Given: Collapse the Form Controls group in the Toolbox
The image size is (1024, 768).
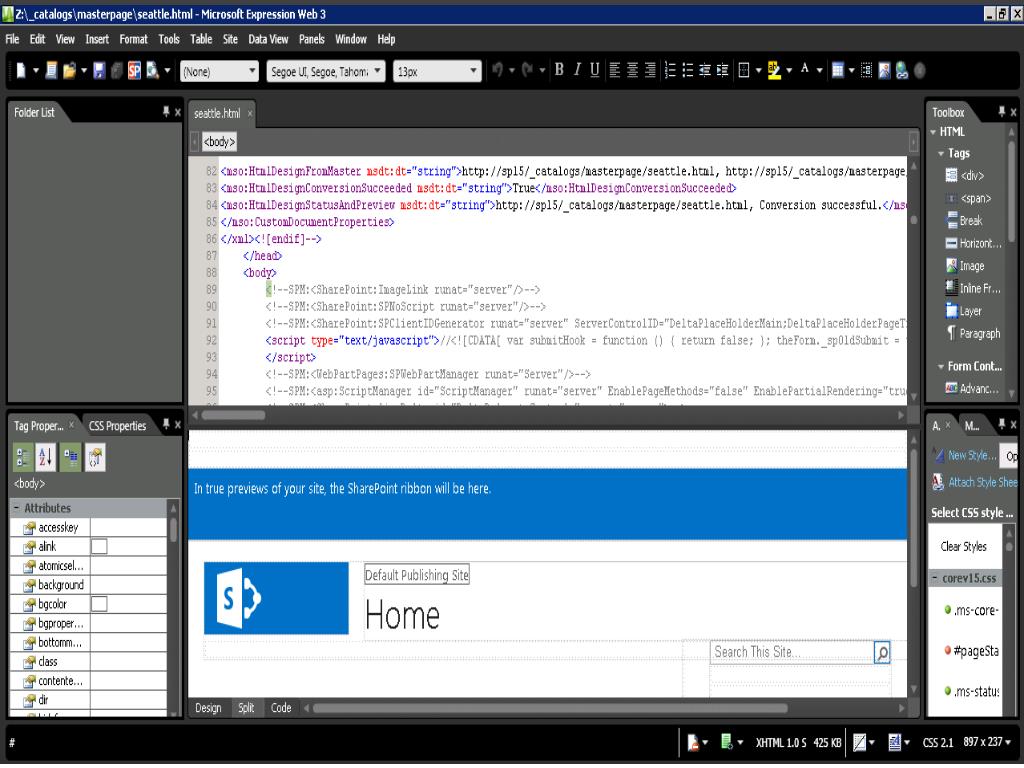Looking at the screenshot, I should click(941, 366).
